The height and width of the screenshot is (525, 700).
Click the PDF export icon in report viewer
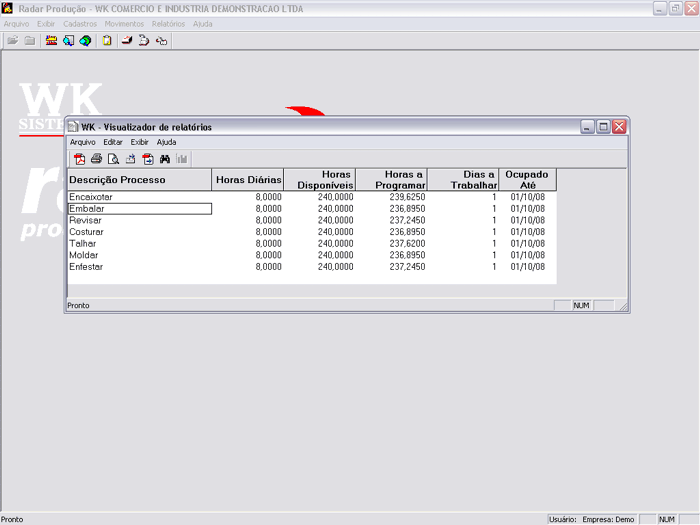pos(80,159)
